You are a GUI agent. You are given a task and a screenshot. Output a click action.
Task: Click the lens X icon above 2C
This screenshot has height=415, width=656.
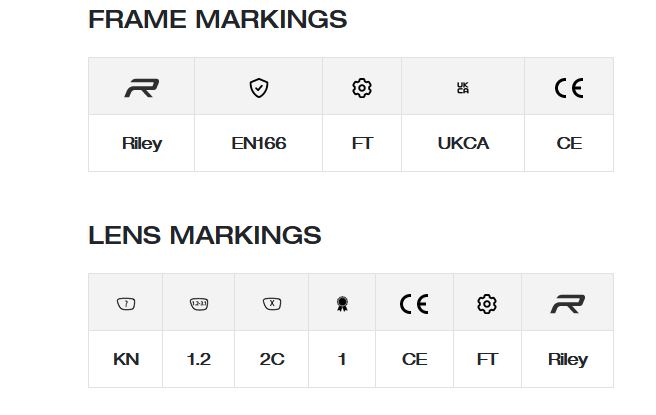click(x=272, y=303)
